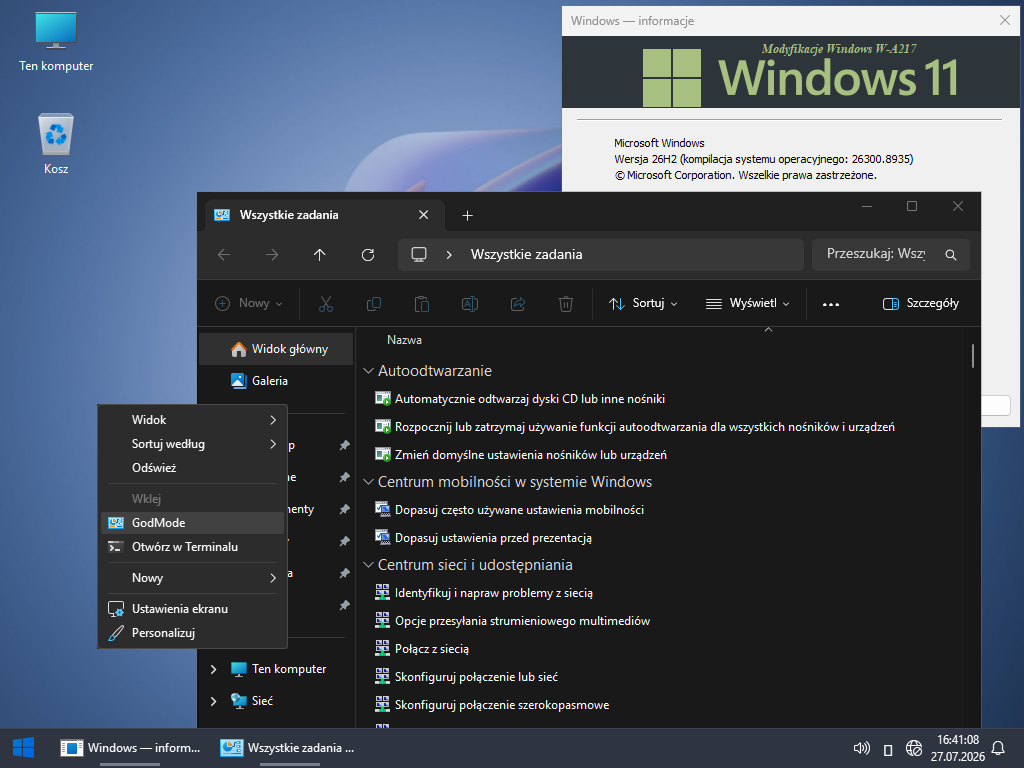Choose GodMode in context menu
This screenshot has width=1024, height=768.
point(193,523)
